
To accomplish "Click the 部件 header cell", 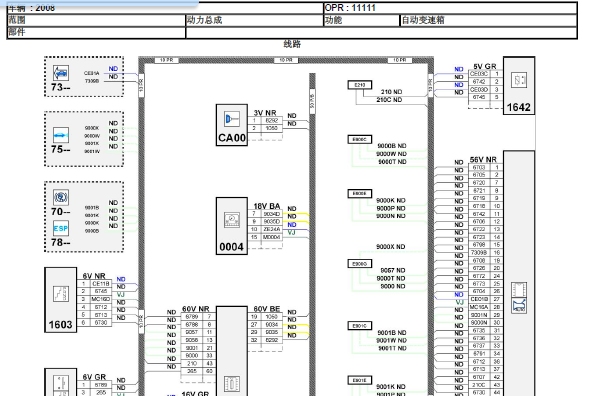I will coord(96,32).
